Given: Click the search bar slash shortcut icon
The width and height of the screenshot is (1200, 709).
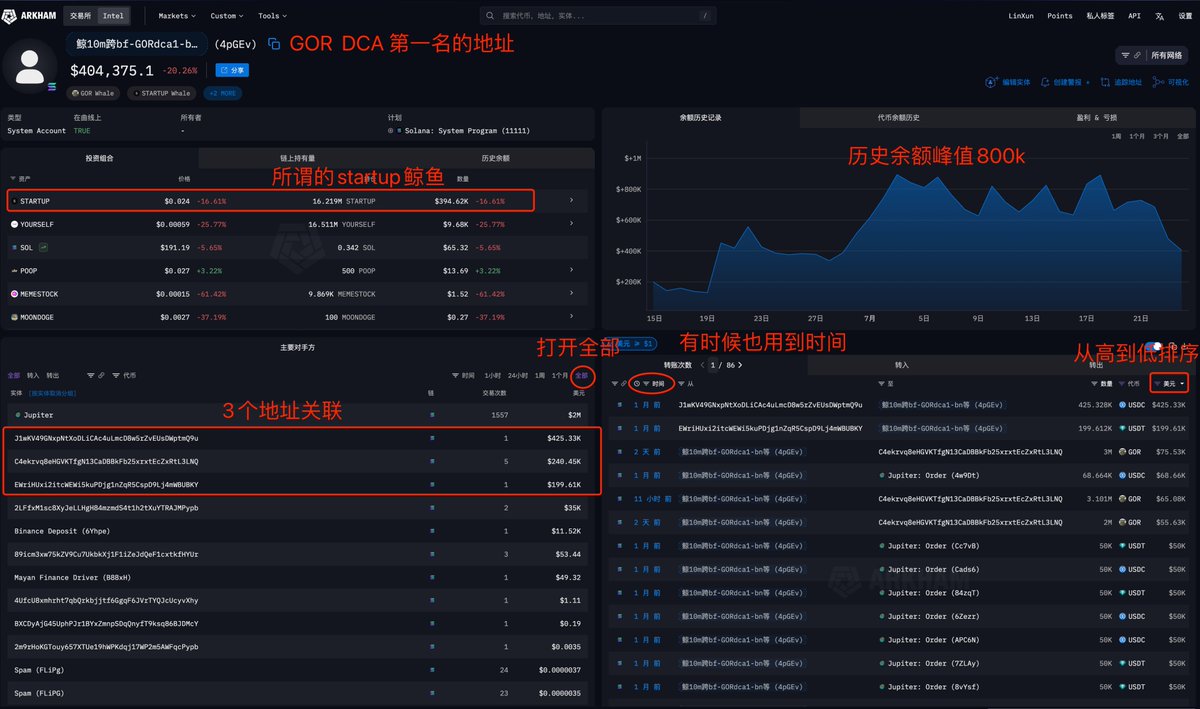Looking at the screenshot, I should (705, 16).
